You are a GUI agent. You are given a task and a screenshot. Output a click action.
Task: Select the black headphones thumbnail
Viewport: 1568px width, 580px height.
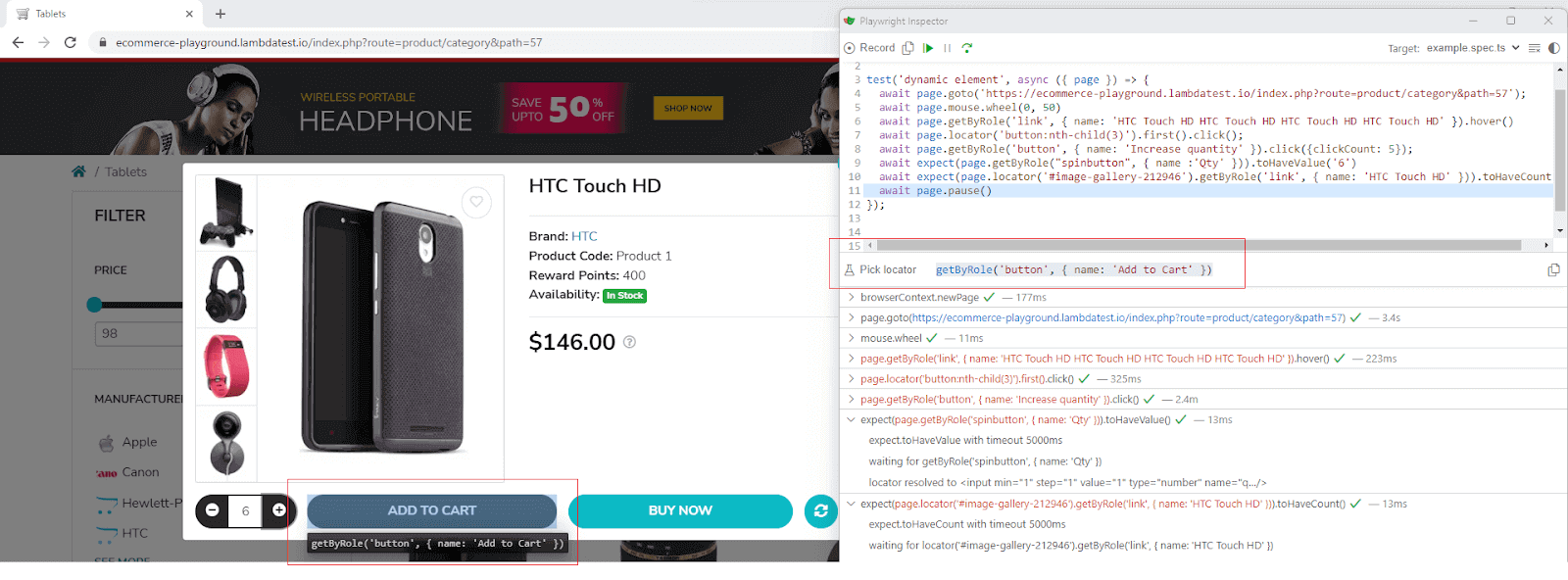226,290
